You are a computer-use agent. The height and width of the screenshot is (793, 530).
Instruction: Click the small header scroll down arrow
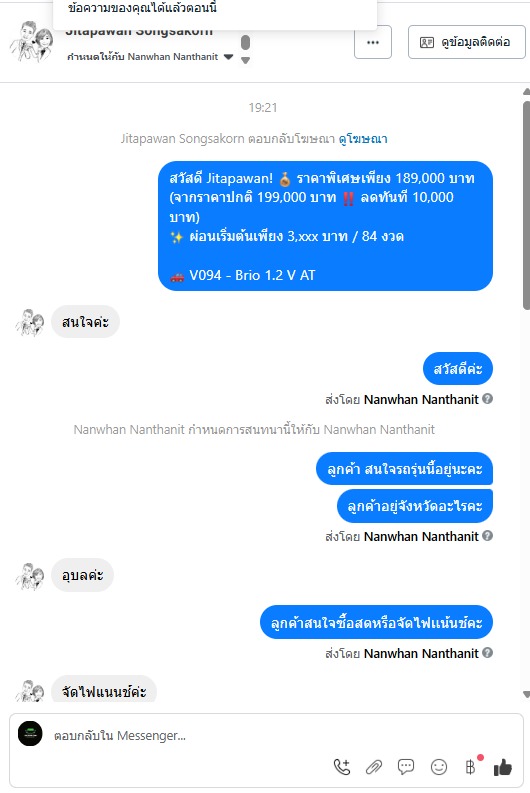tap(245, 60)
